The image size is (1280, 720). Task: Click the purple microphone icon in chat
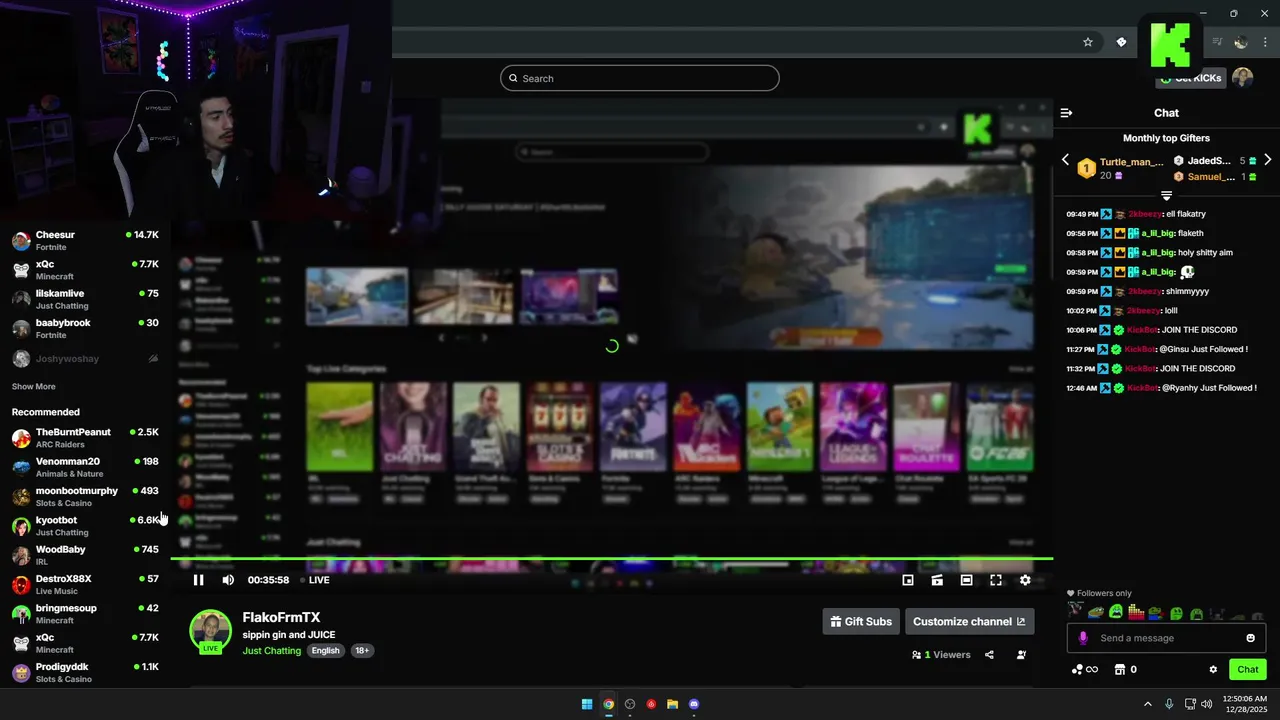(1083, 638)
